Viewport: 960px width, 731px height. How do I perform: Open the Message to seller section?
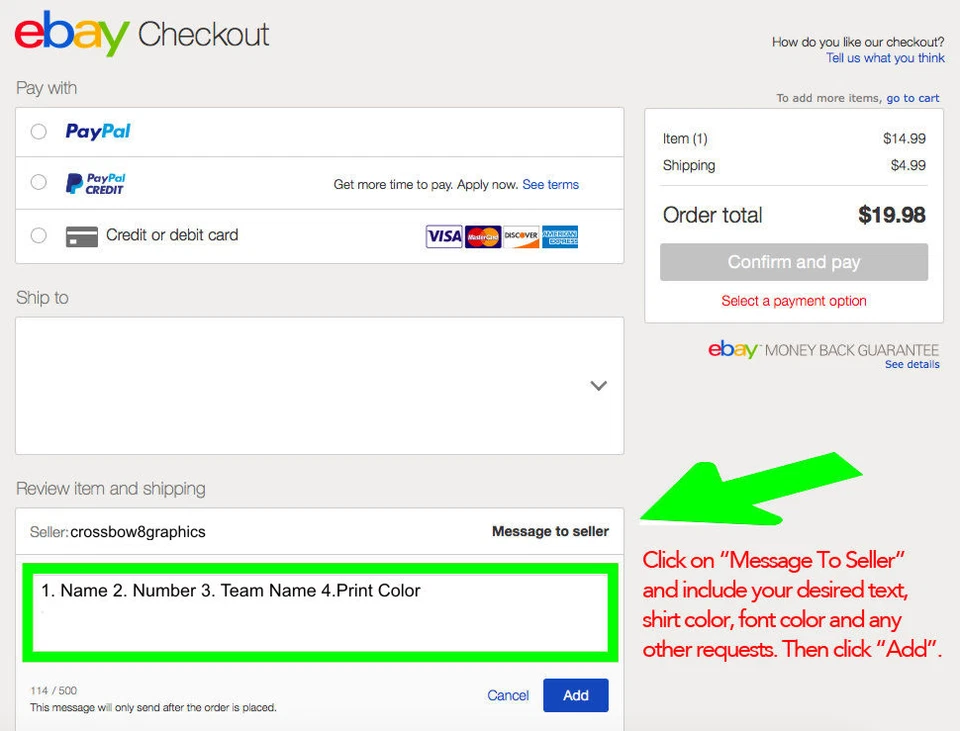[550, 531]
